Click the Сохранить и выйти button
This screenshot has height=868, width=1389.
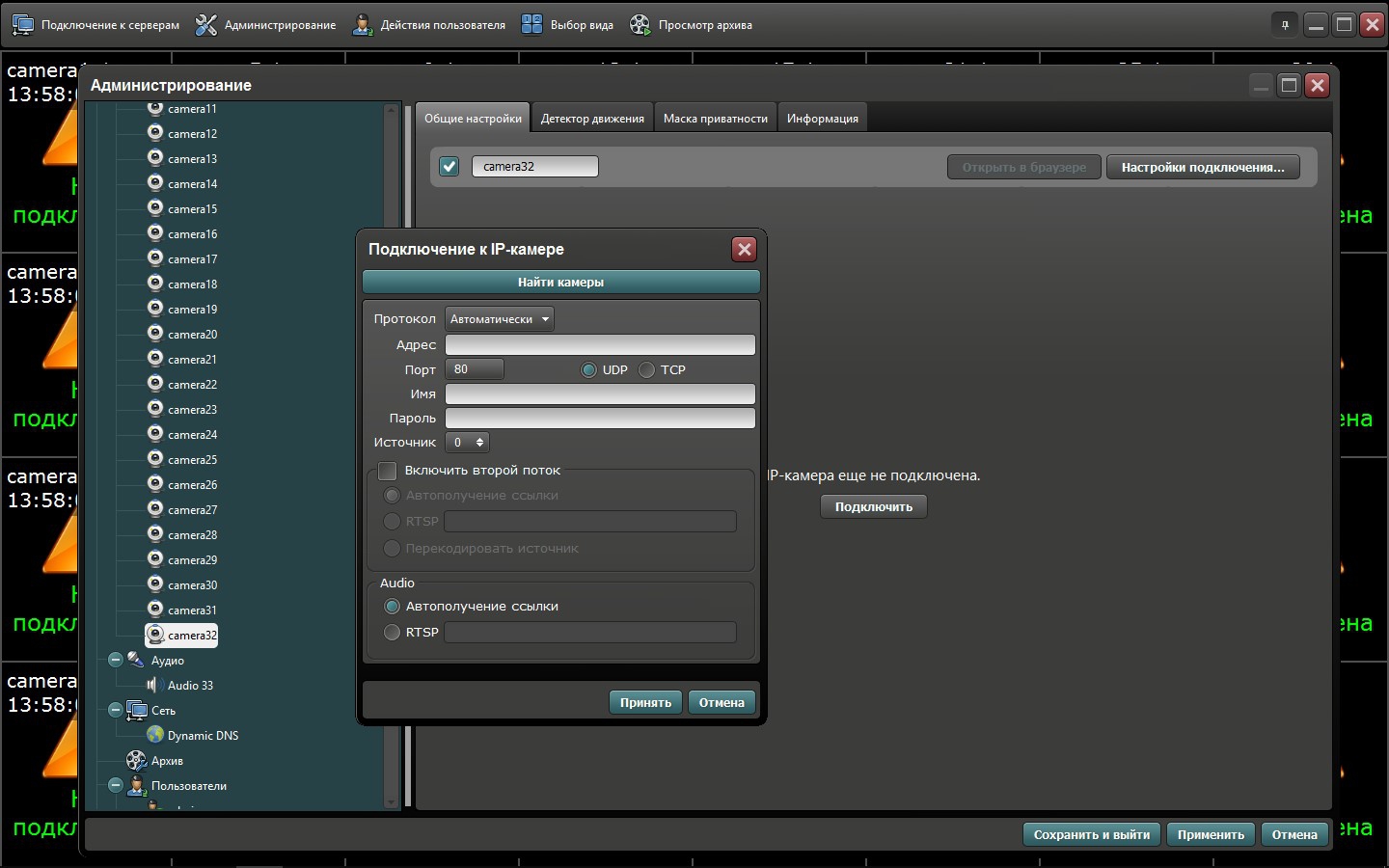1092,834
